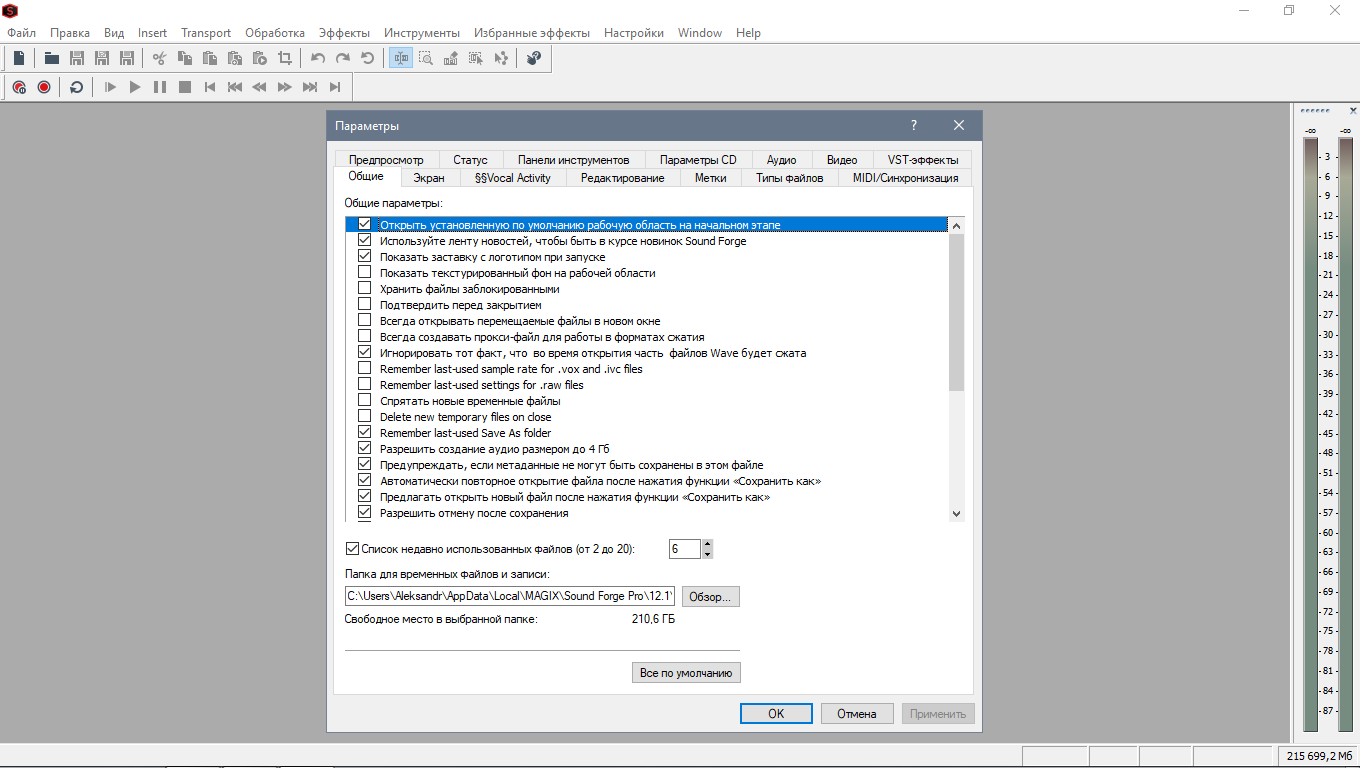Decrease recent files count with down arrow
Viewport: 1360px width, 768px height.
tap(708, 554)
